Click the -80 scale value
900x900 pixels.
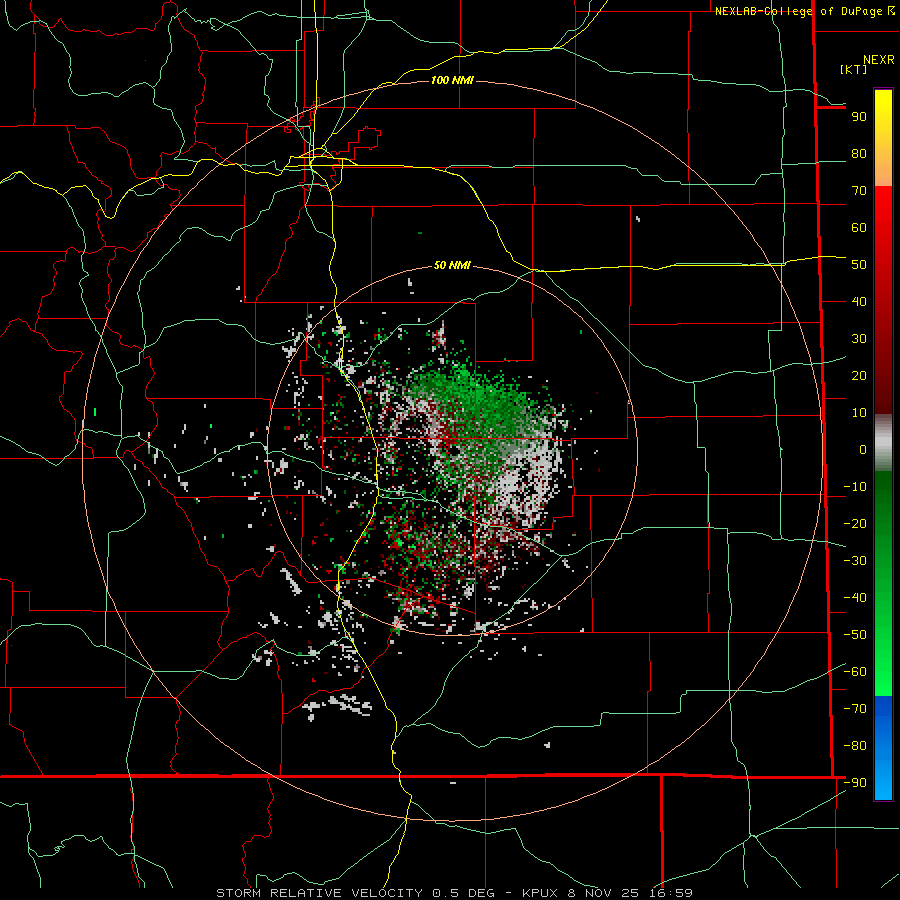click(x=855, y=746)
